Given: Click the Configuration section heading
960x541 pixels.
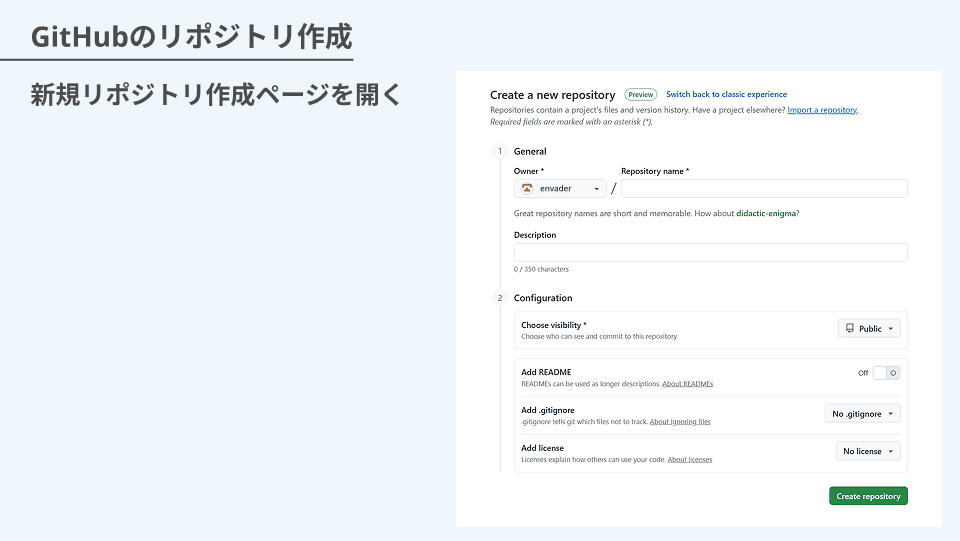Looking at the screenshot, I should tap(543, 298).
